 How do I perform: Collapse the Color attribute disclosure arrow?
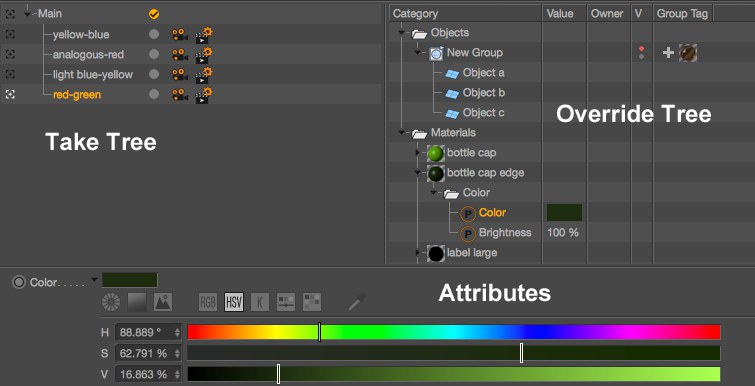click(x=94, y=279)
